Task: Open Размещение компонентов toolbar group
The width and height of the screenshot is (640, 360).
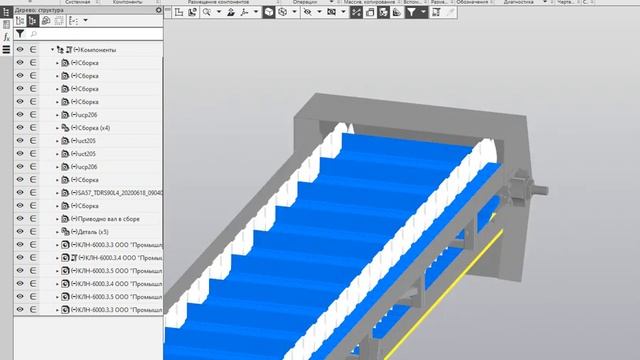Action: click(218, 2)
